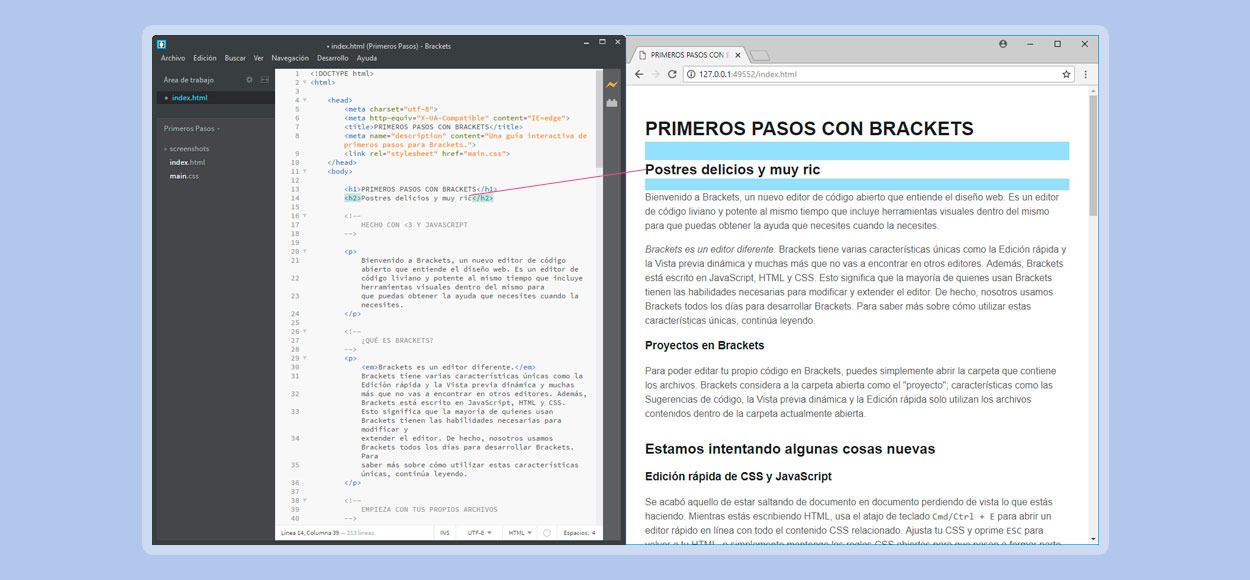Click the Live Preview lightning icon in Brackets
The width and height of the screenshot is (1250, 580).
tap(611, 85)
